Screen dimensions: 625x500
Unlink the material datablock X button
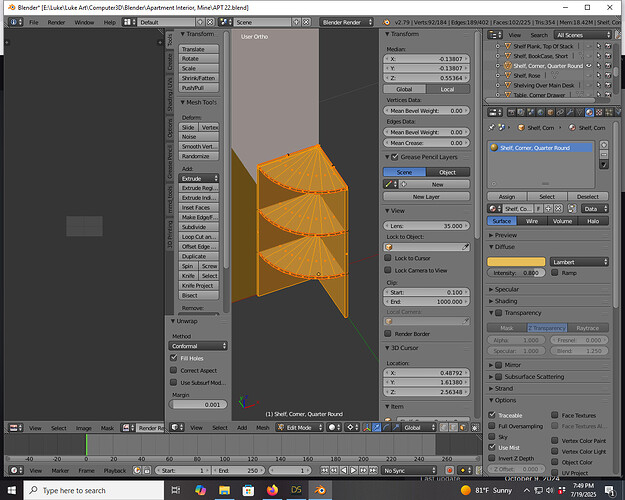(x=558, y=209)
